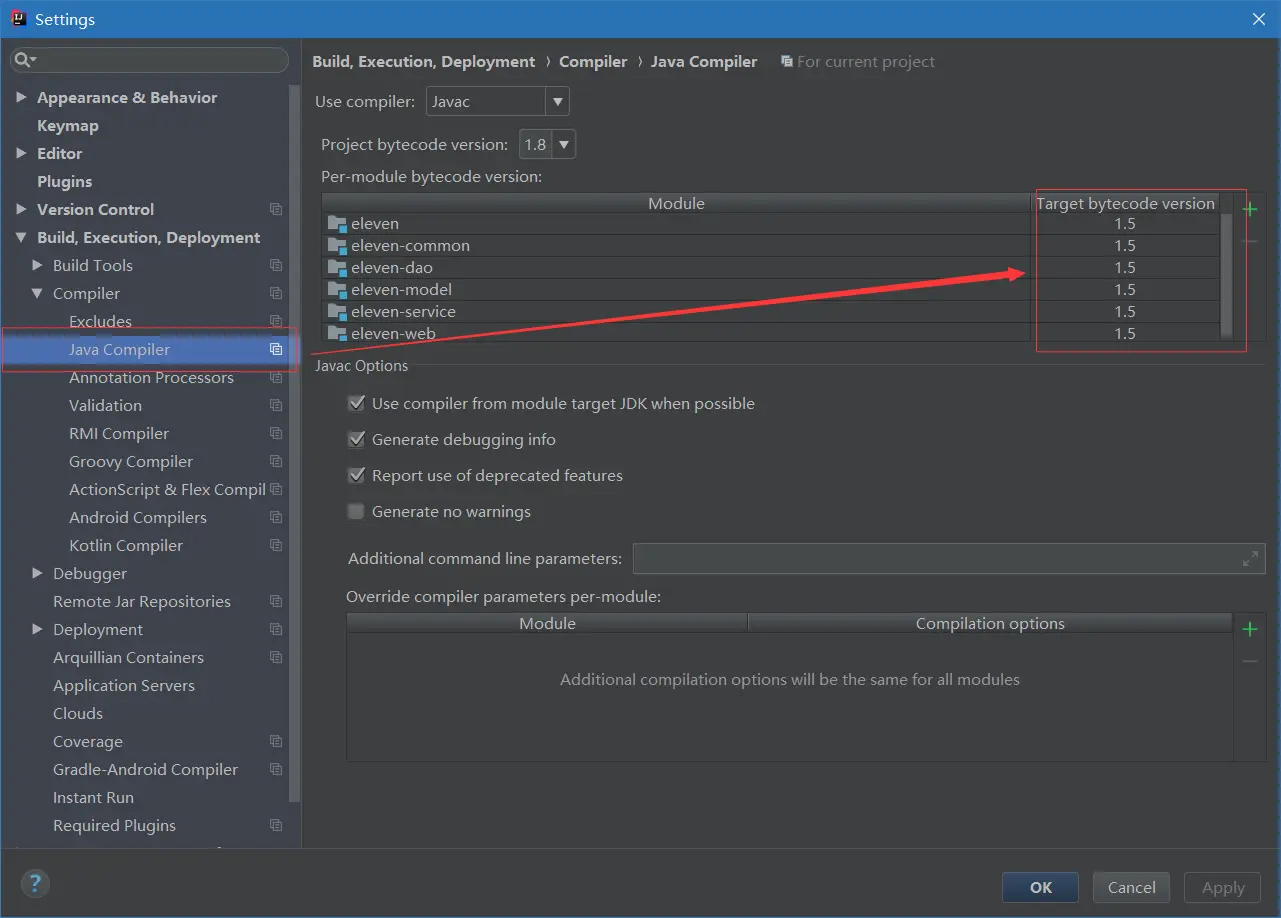Add an override compiler parameters module

point(1249,629)
